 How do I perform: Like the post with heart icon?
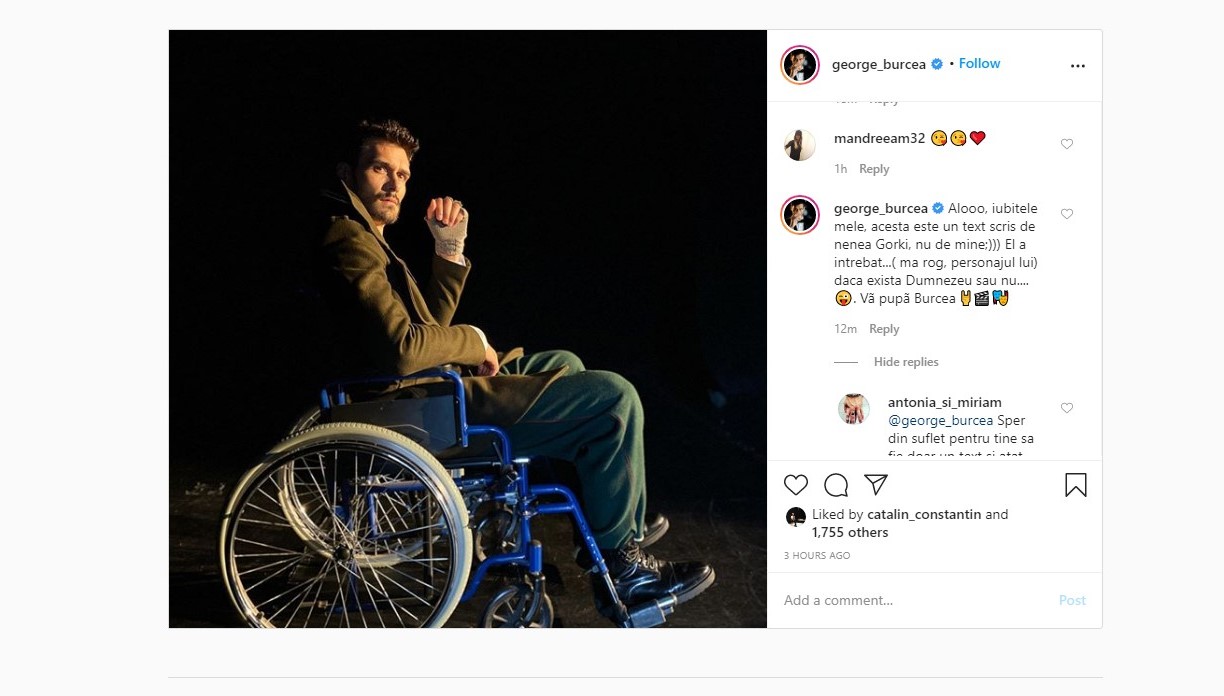coord(796,485)
